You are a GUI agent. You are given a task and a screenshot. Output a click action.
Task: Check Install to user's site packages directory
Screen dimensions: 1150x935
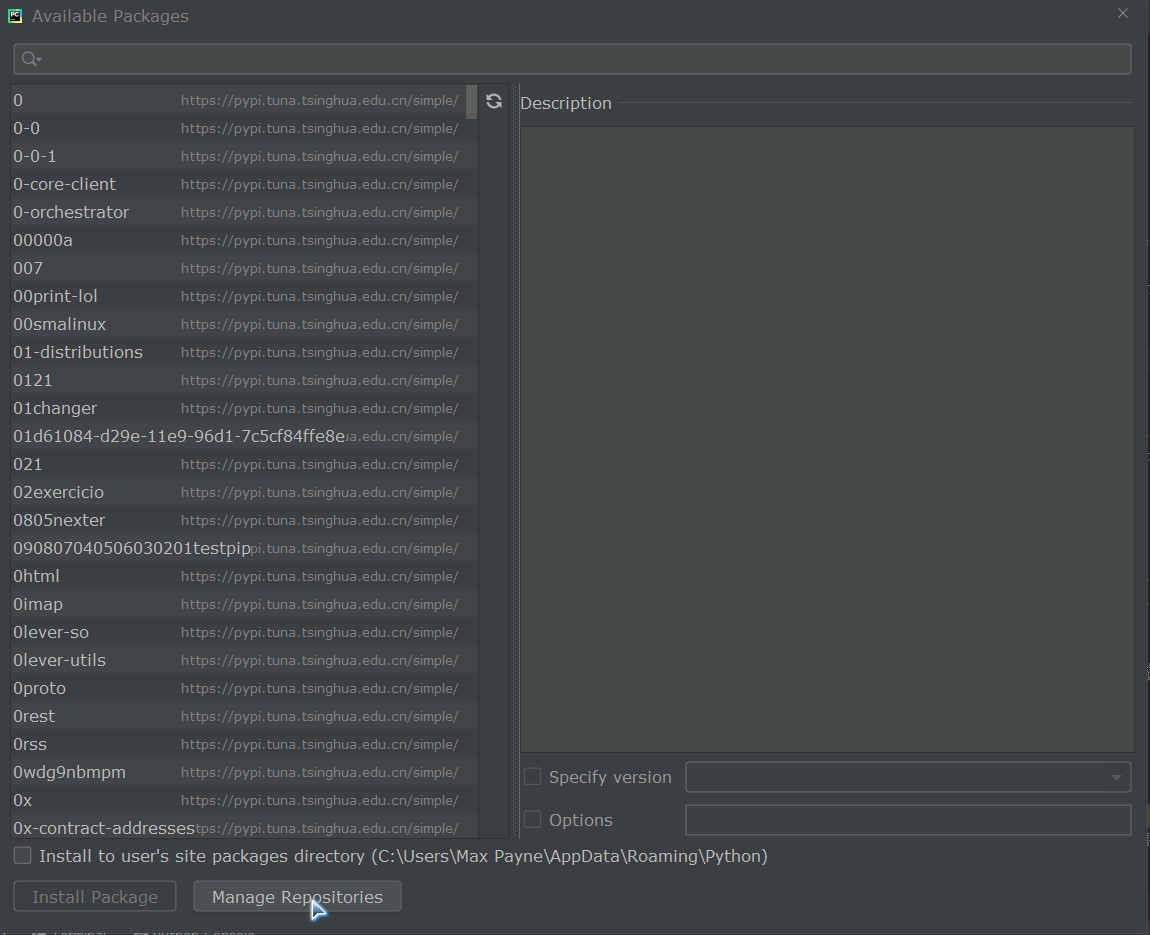pyautogui.click(x=21, y=855)
